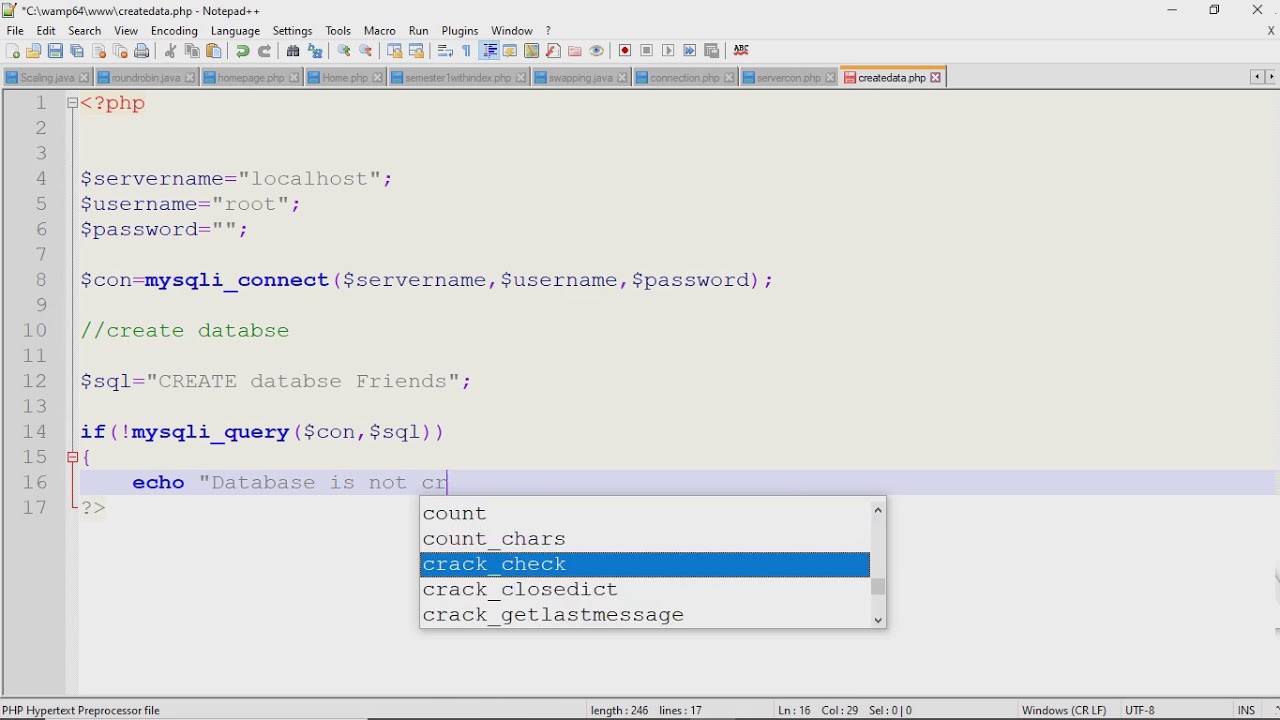Open the Plugins menu
The width and height of the screenshot is (1280, 720).
(x=460, y=31)
